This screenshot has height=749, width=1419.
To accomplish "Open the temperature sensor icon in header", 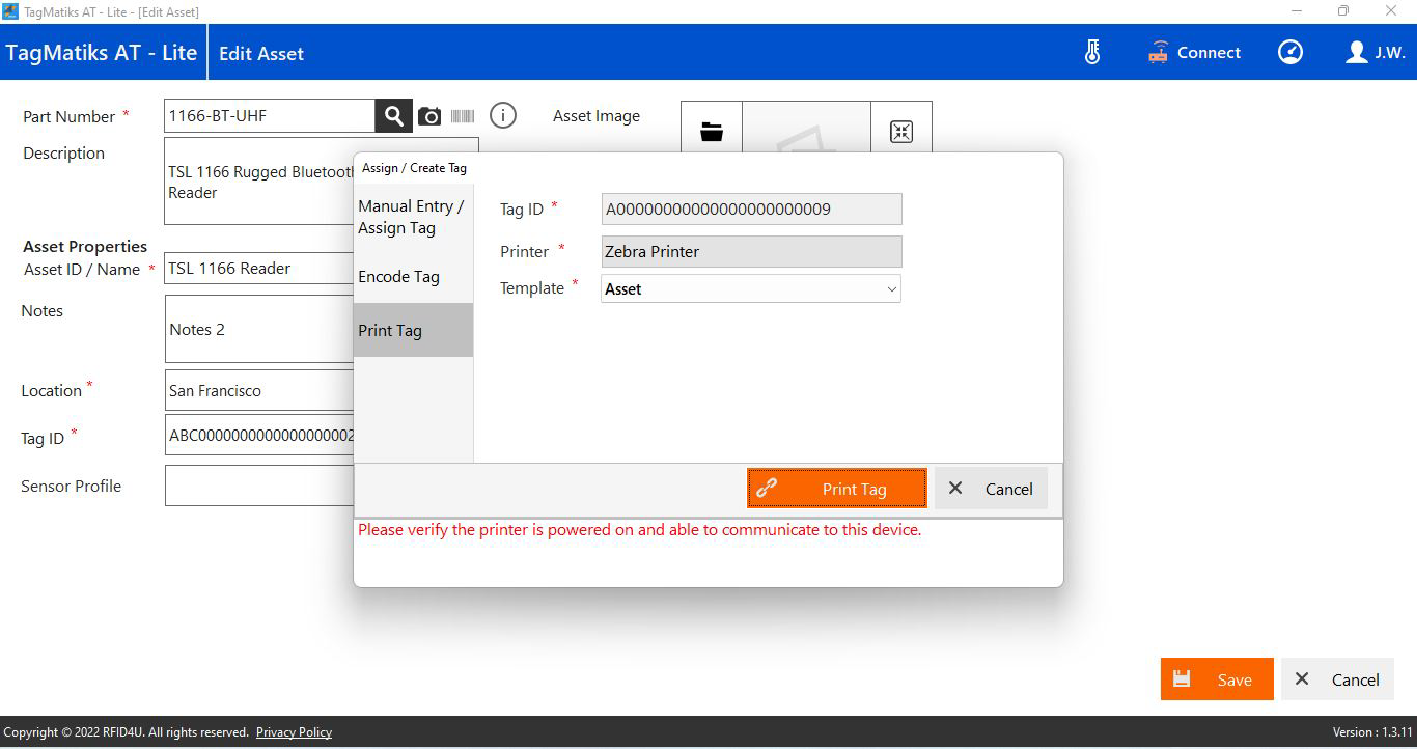I will (1092, 52).
